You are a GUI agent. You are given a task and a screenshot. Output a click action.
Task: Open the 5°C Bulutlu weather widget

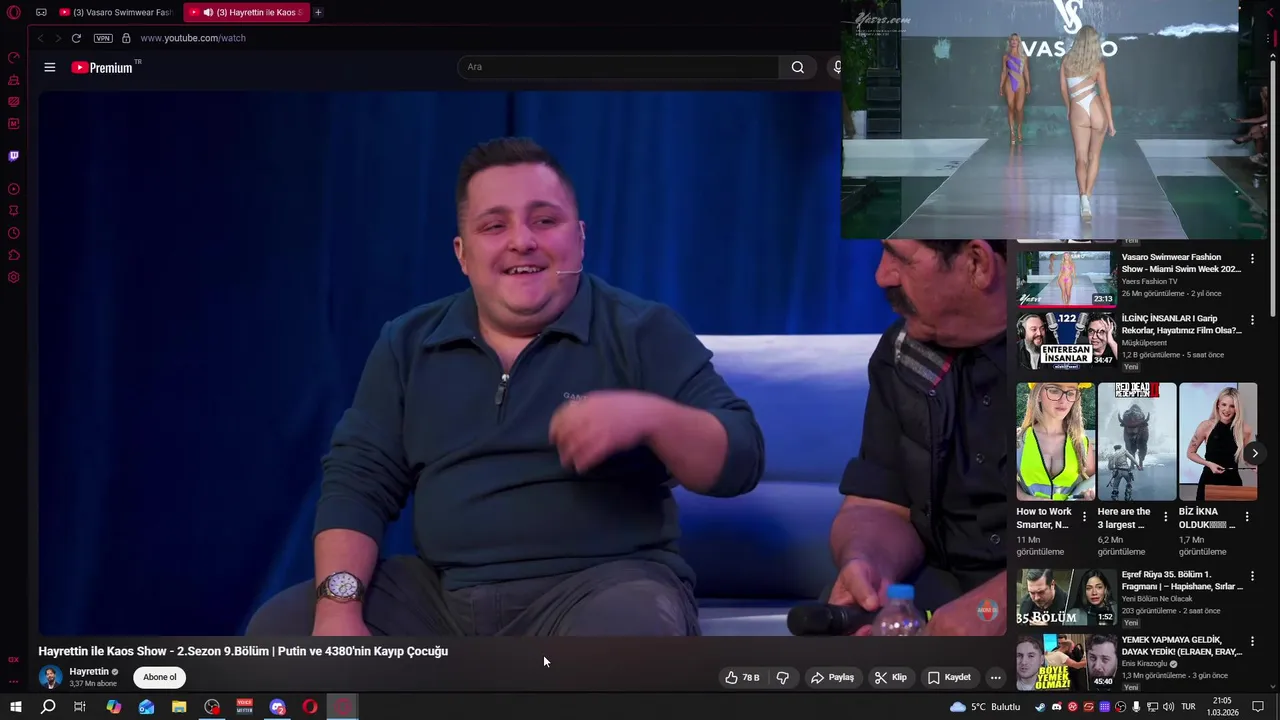click(x=985, y=707)
